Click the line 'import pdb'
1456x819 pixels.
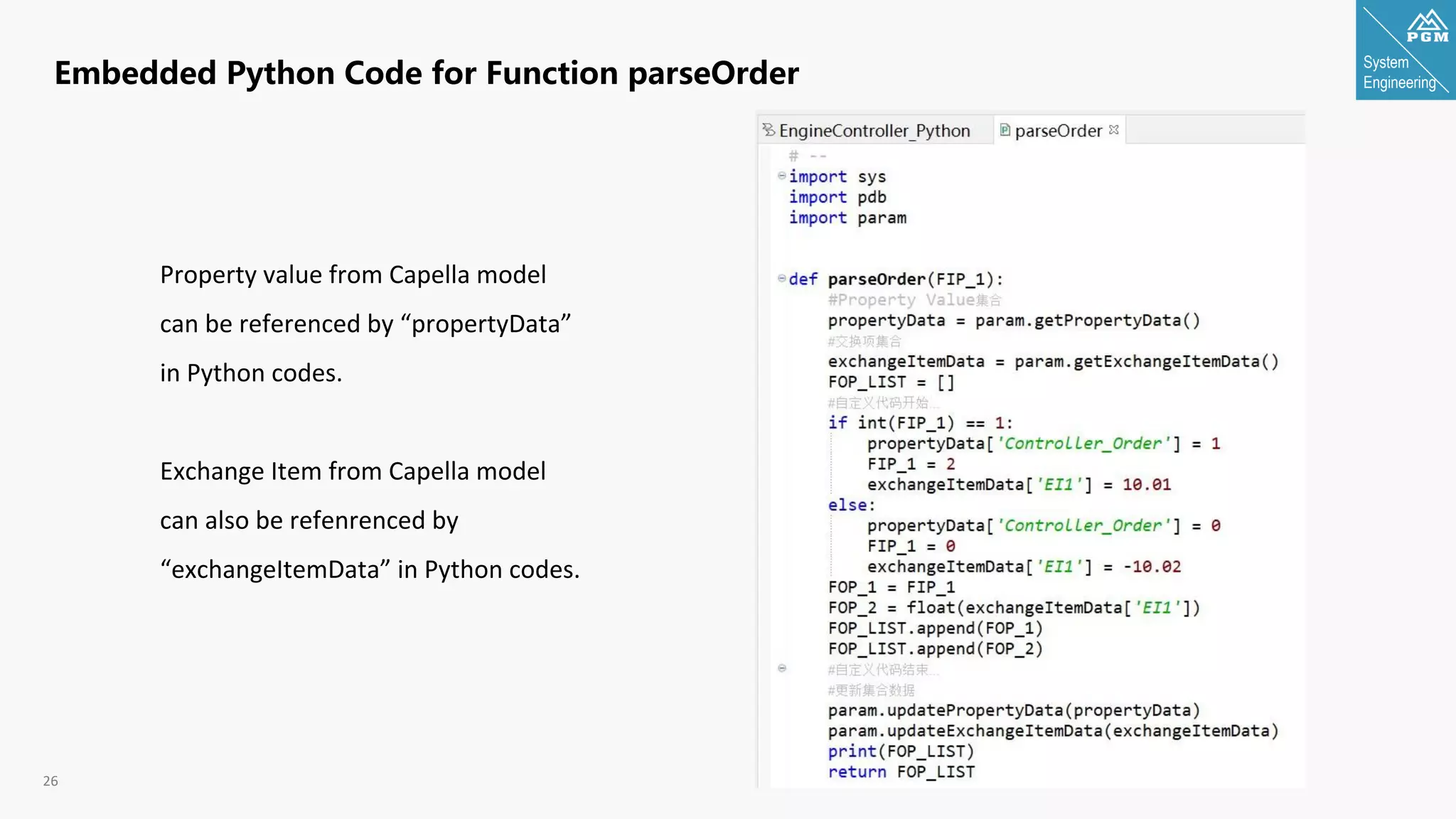(x=837, y=197)
